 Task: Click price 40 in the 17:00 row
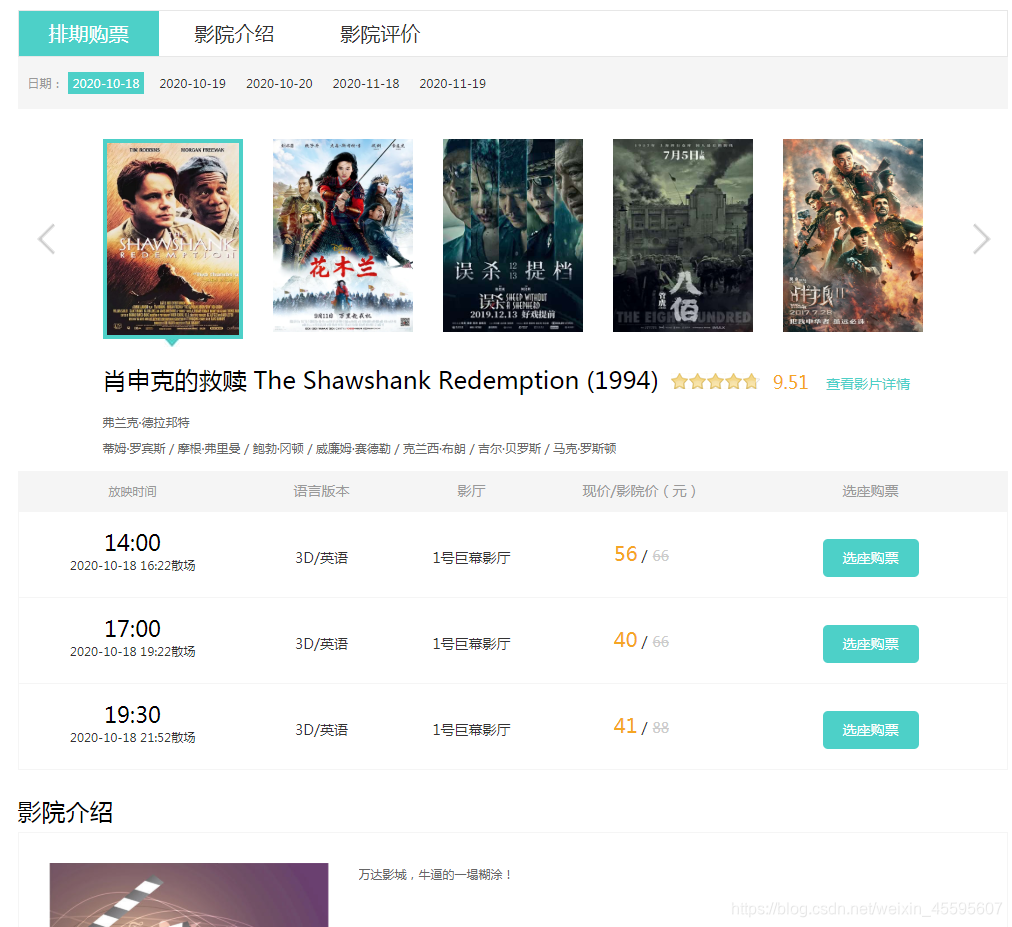(x=625, y=640)
